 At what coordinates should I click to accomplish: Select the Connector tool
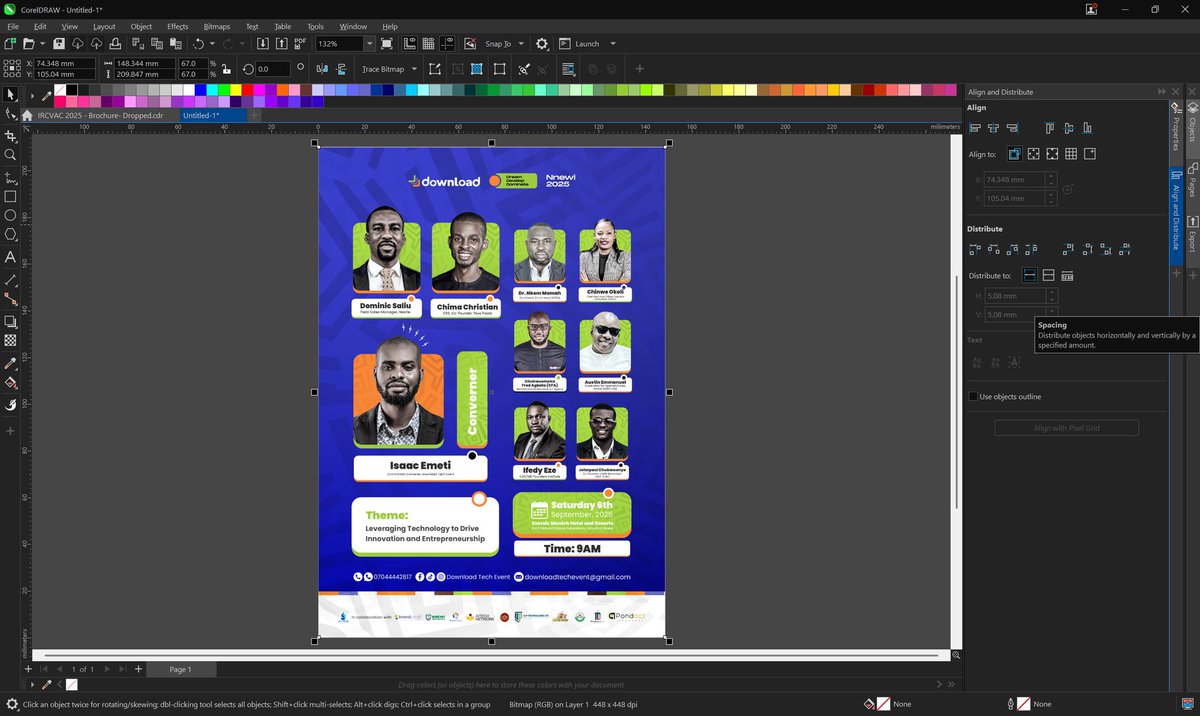[10, 299]
